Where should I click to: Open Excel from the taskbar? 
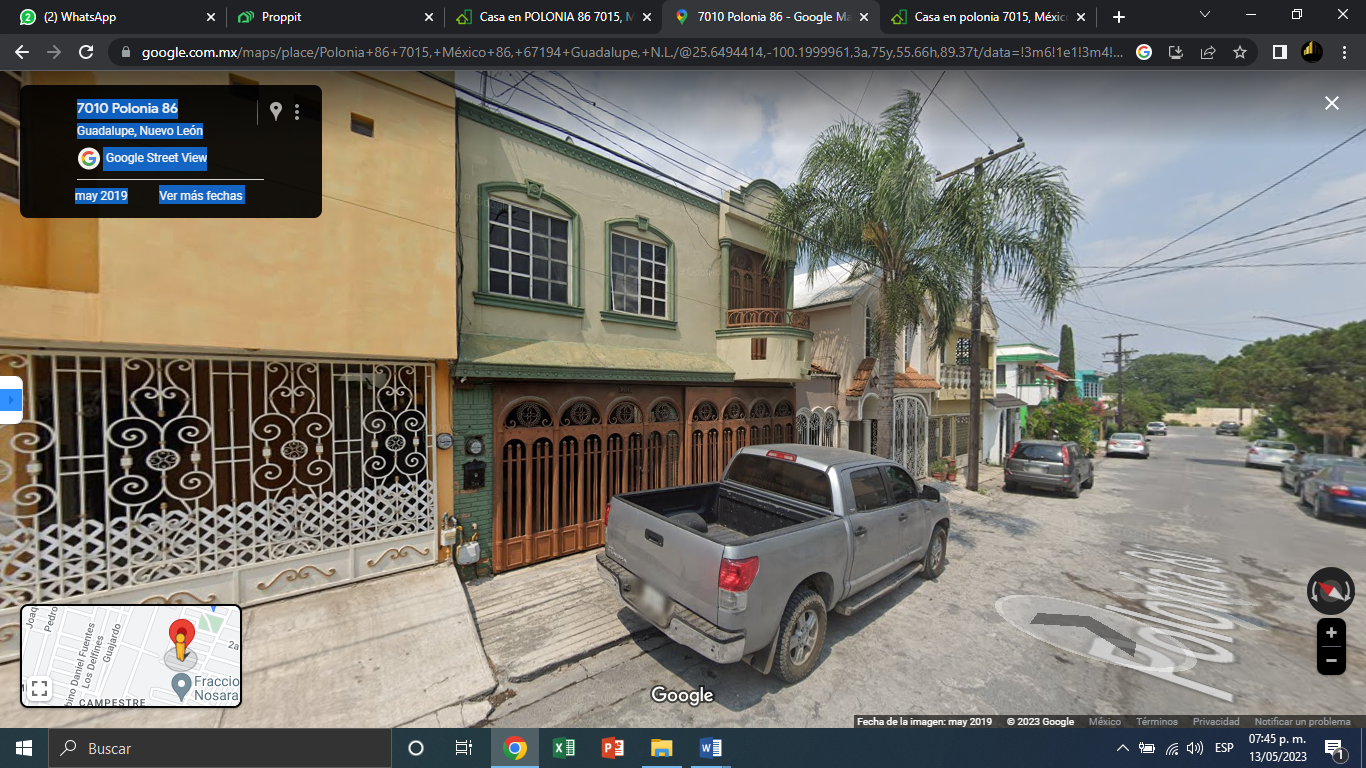(x=563, y=748)
